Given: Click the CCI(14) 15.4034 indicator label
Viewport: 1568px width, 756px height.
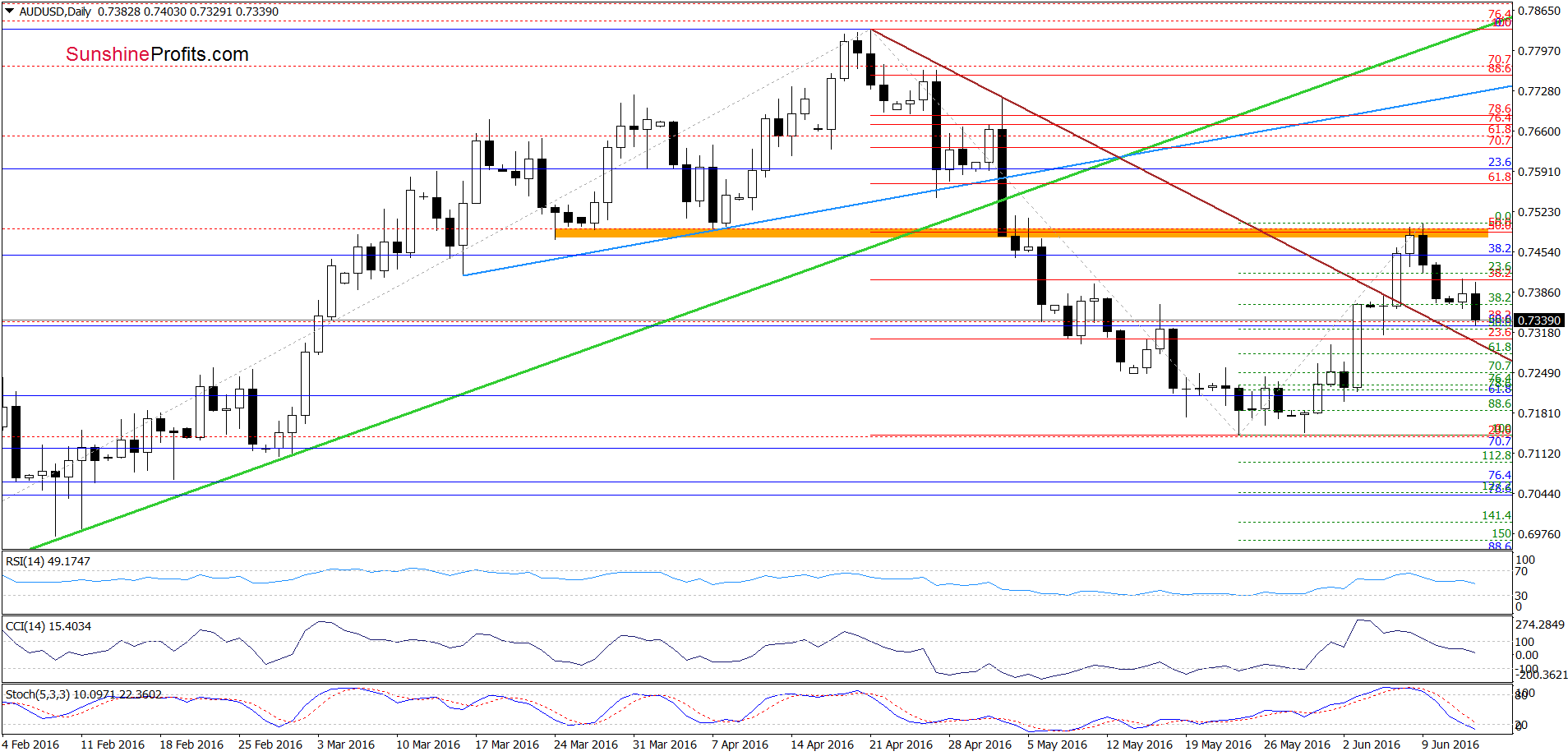Looking at the screenshot, I should [x=48, y=626].
